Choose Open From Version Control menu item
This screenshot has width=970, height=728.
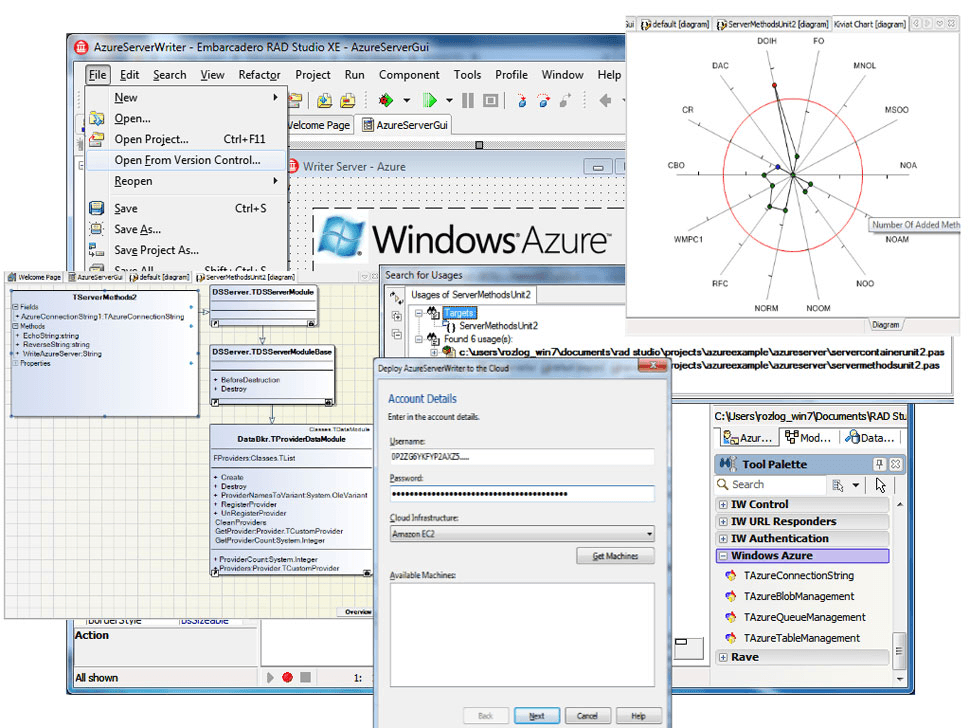(x=187, y=160)
